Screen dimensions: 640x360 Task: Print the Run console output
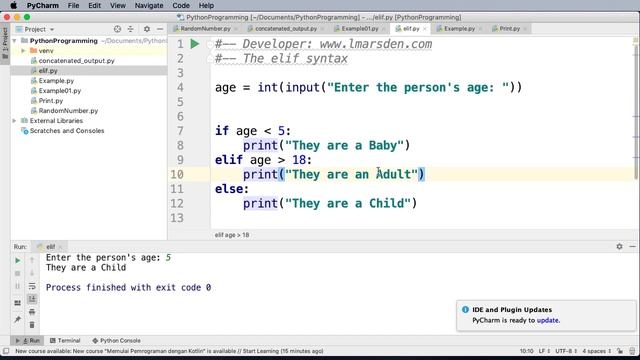pos(32,312)
